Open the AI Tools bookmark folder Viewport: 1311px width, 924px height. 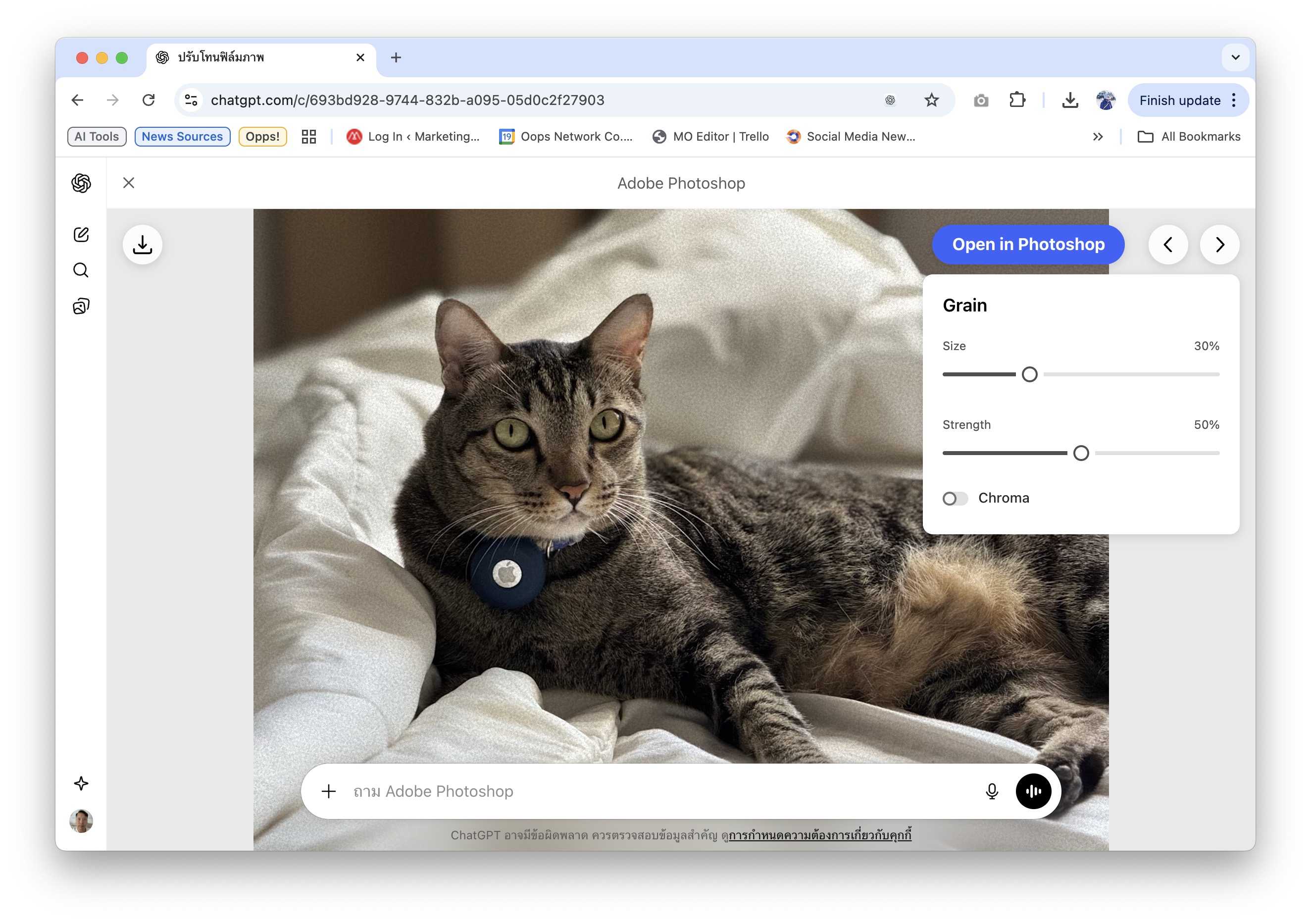(97, 137)
